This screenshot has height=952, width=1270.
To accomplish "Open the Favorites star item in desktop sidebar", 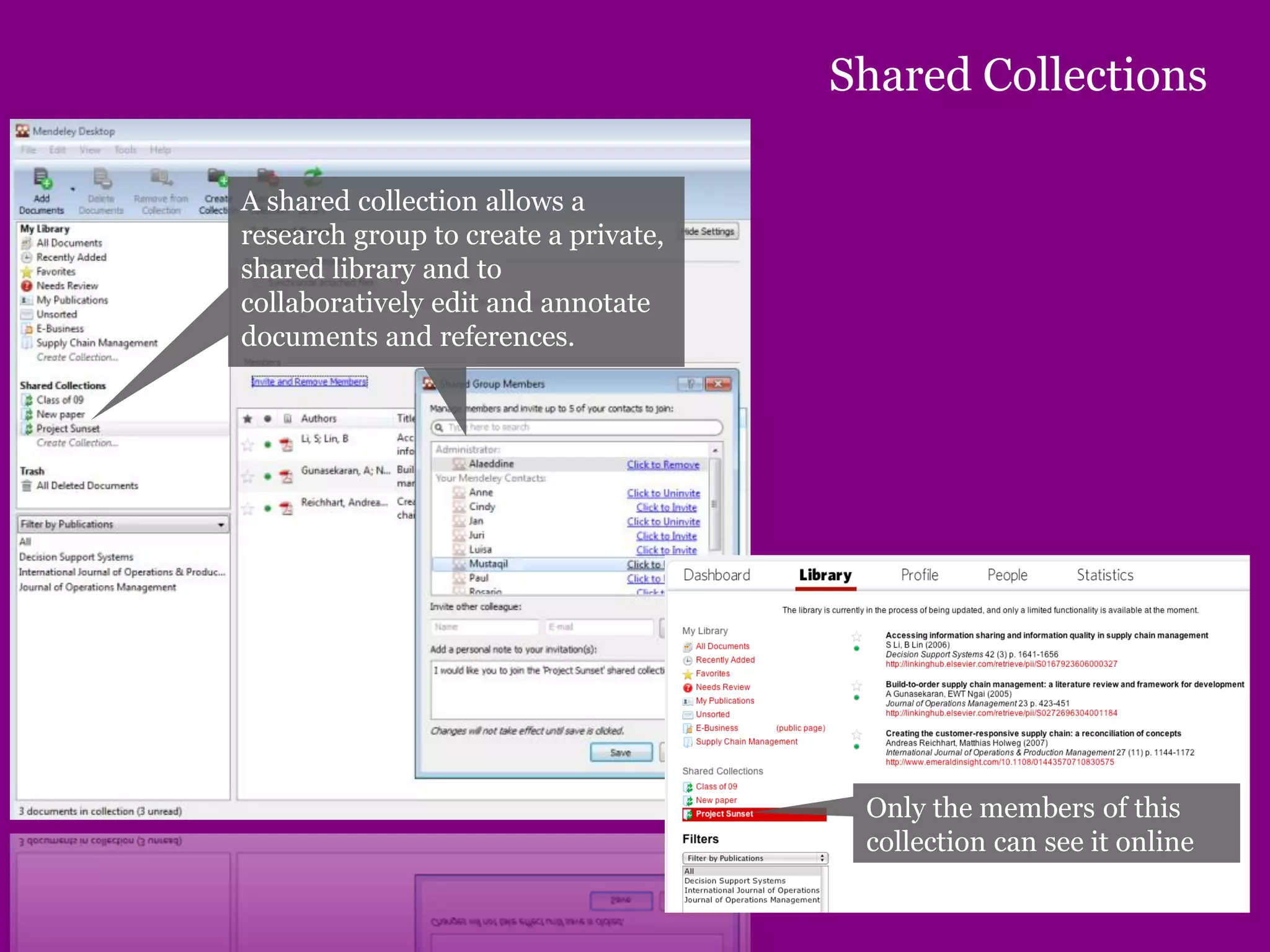I will coord(55,271).
